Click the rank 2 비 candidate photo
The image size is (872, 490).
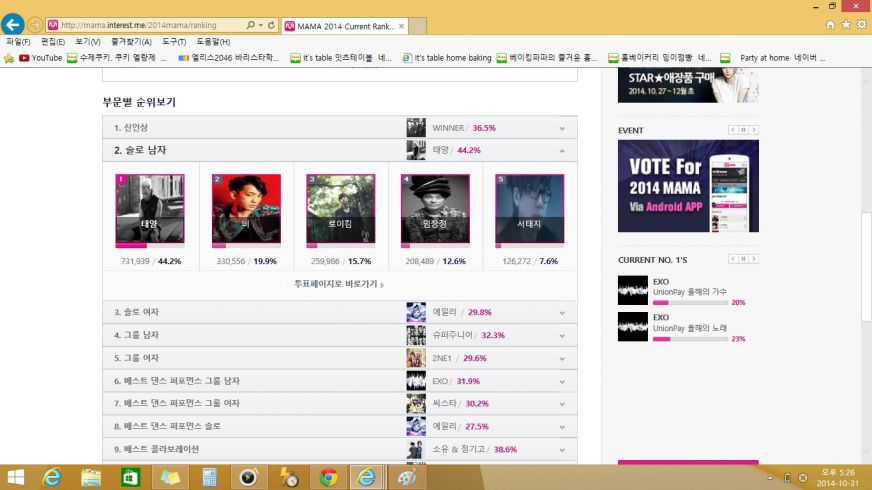pos(246,209)
